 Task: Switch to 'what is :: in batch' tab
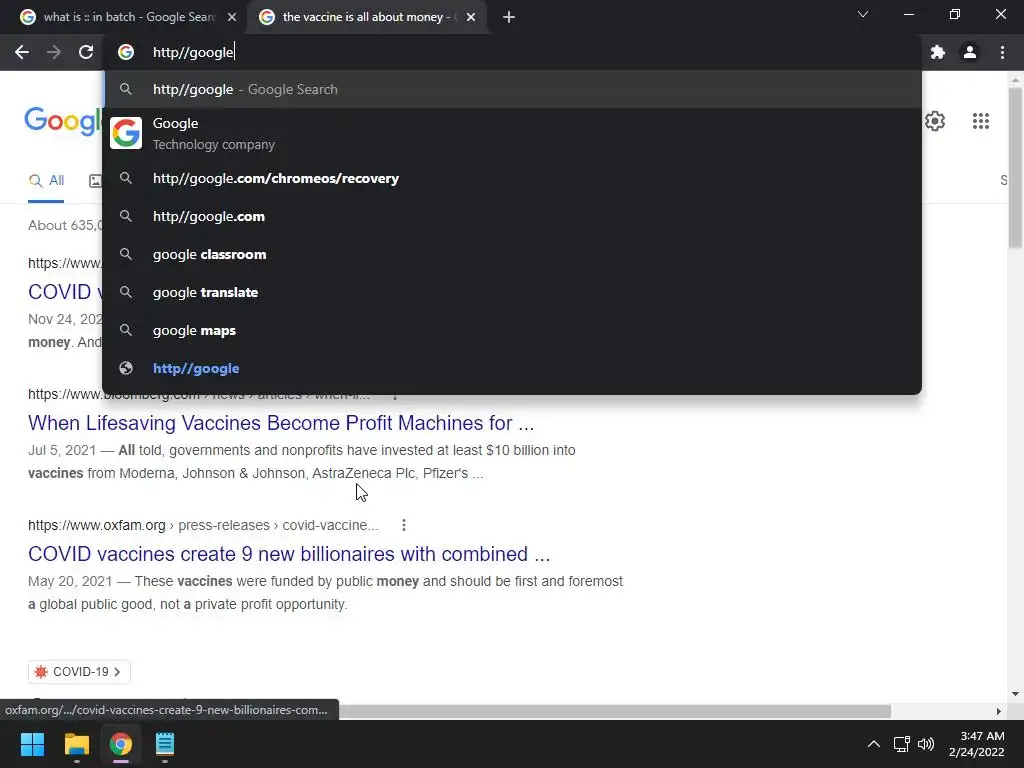pyautogui.click(x=128, y=17)
